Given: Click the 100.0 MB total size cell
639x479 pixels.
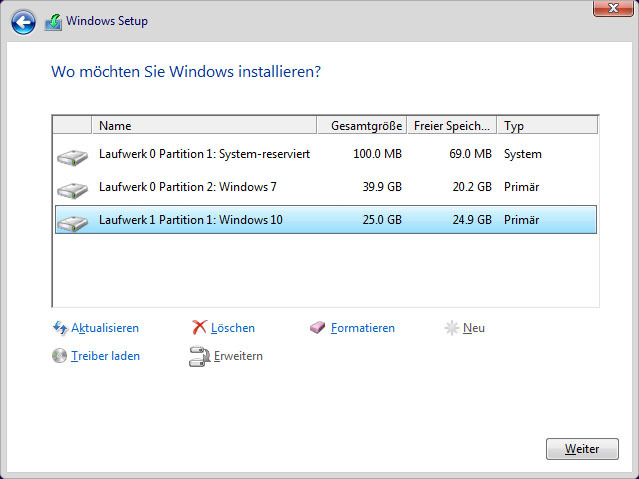Looking at the screenshot, I should [x=377, y=154].
